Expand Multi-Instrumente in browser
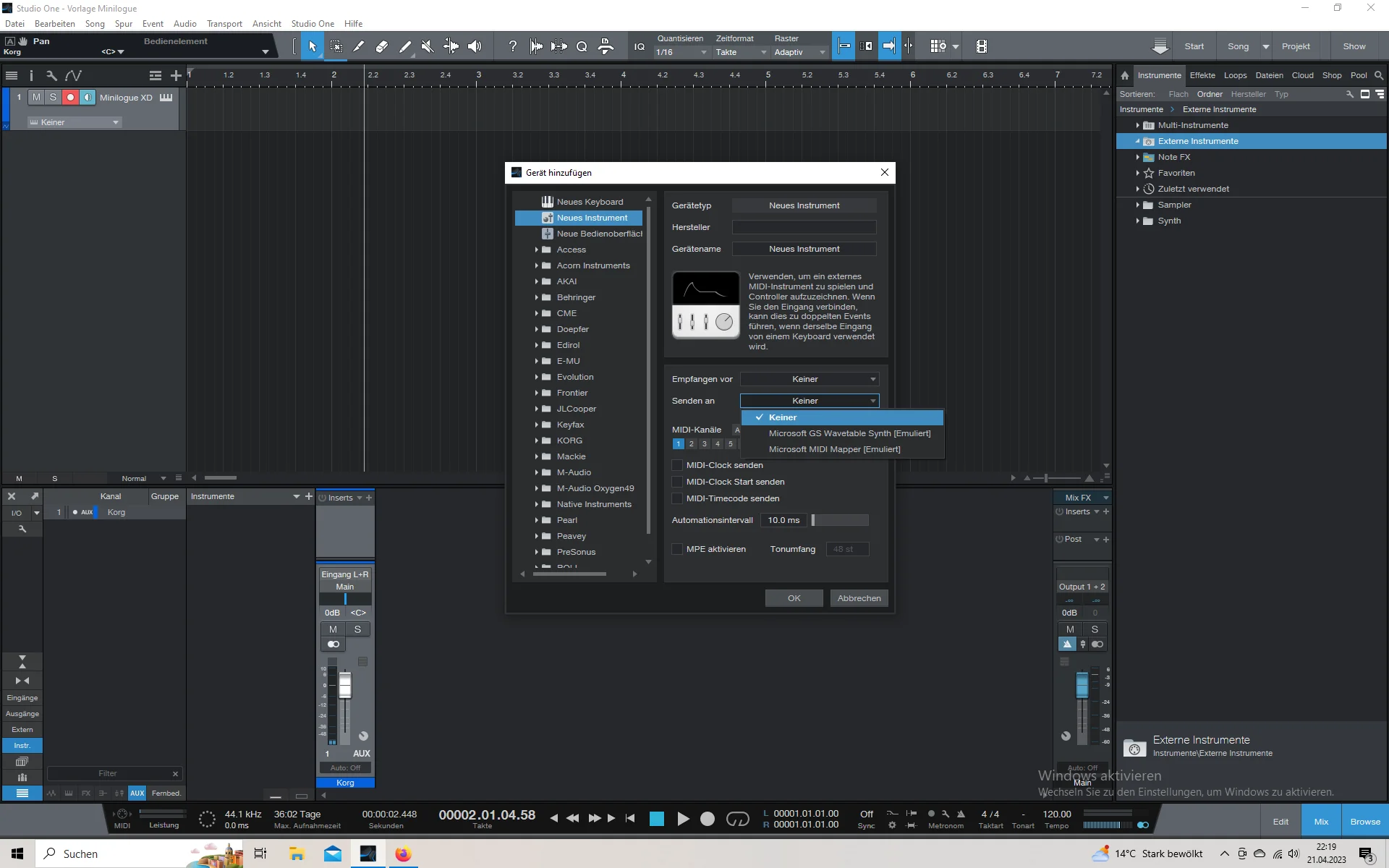The height and width of the screenshot is (868, 1389). (1137, 125)
